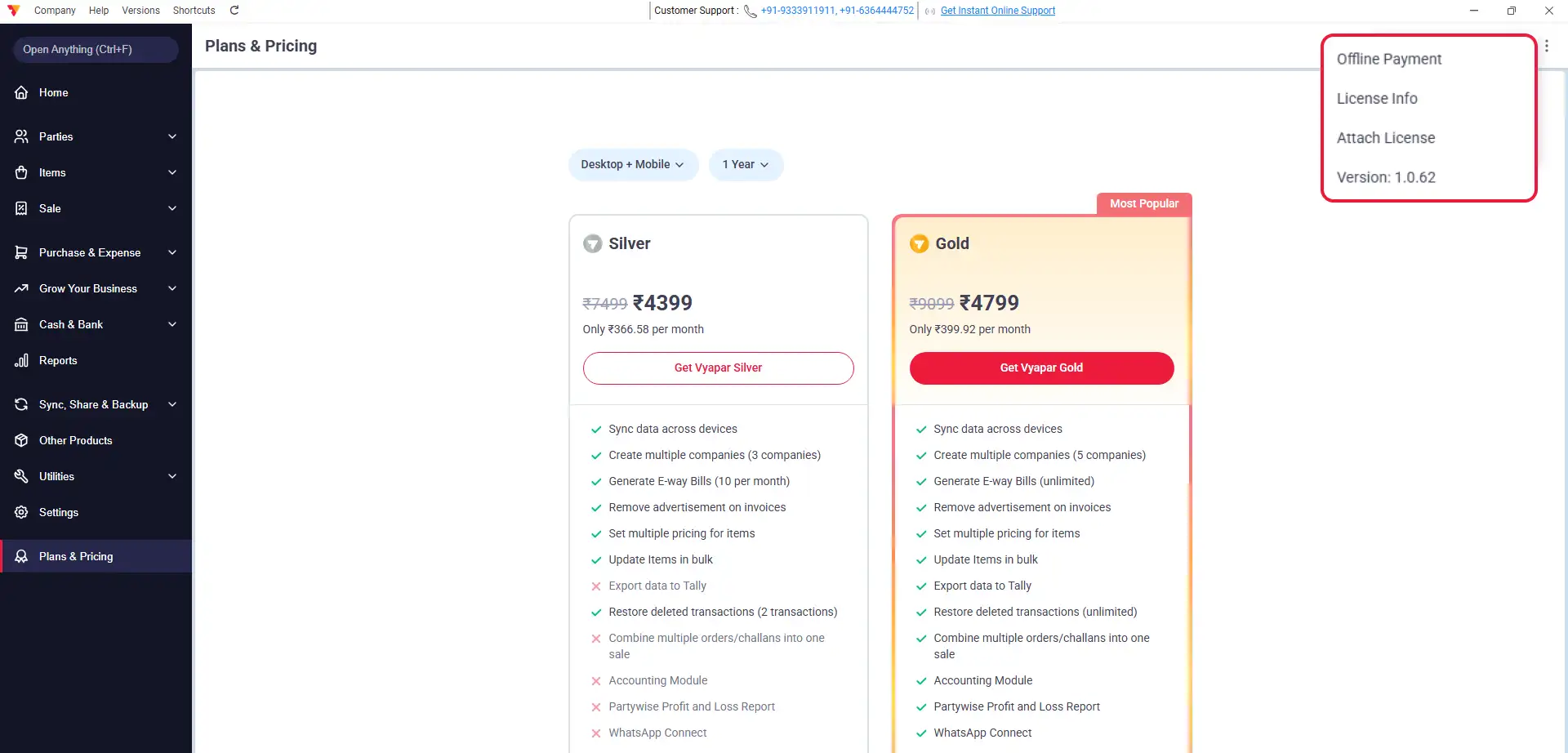Click the Vyapar logo icon
Screen dimensions: 1568x753
[14, 11]
